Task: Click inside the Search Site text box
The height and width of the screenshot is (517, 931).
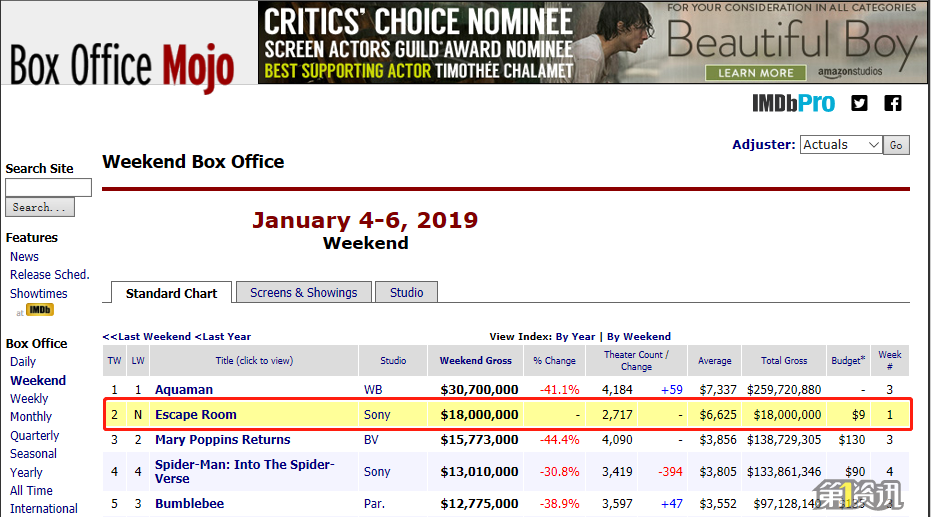Action: pyautogui.click(x=48, y=188)
